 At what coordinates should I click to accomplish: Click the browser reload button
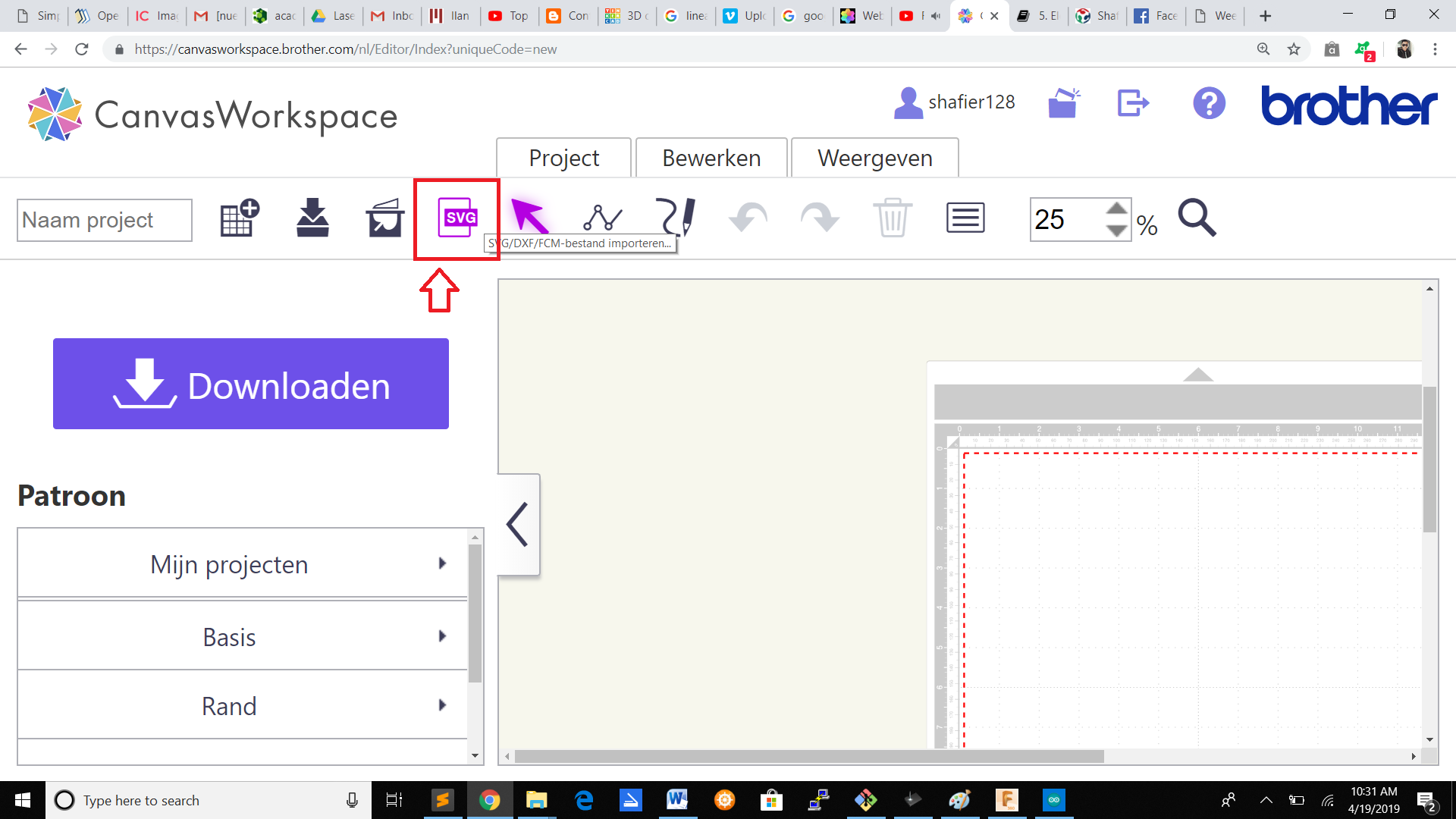coord(82,49)
